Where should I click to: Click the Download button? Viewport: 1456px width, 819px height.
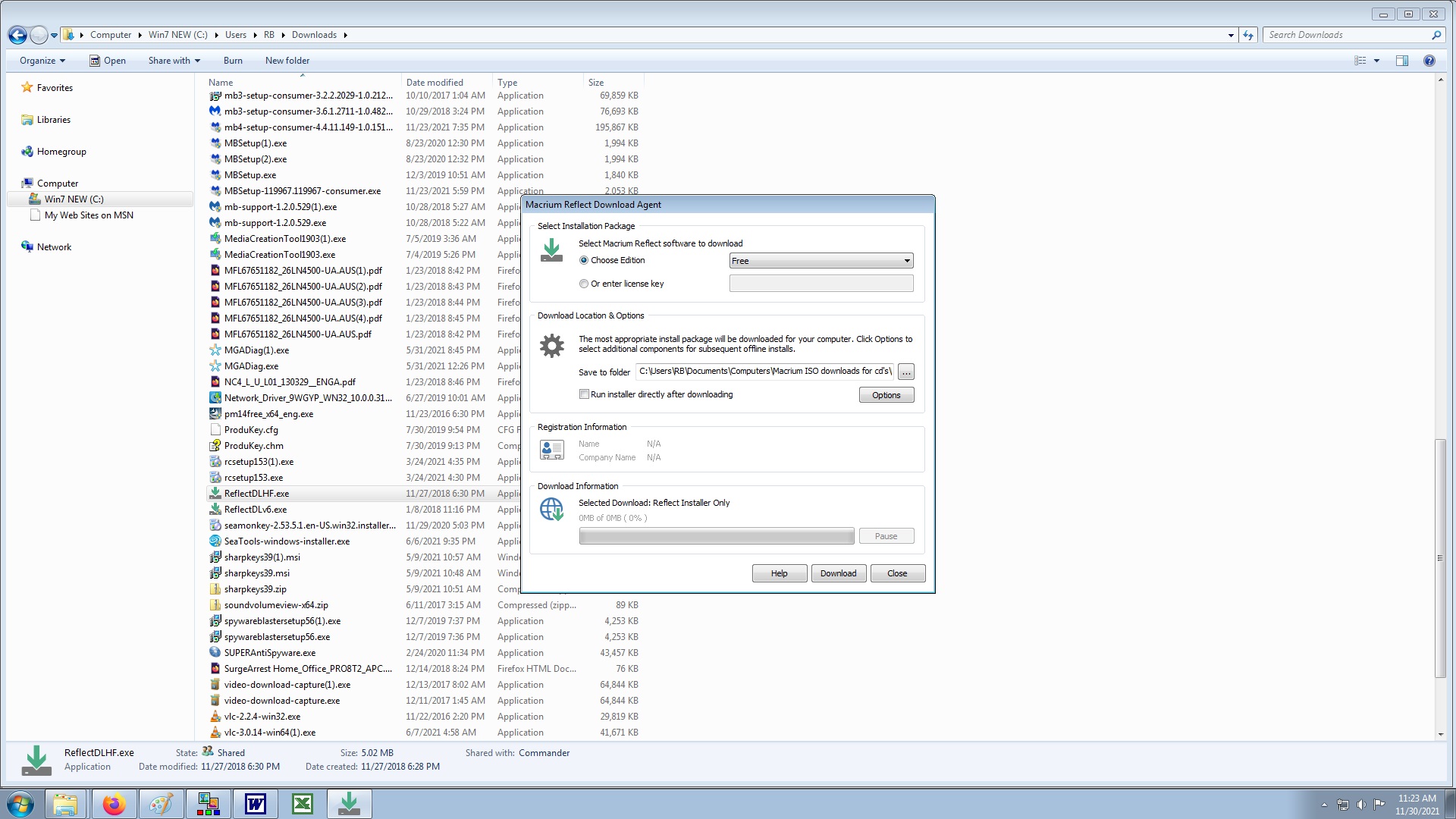tap(838, 573)
